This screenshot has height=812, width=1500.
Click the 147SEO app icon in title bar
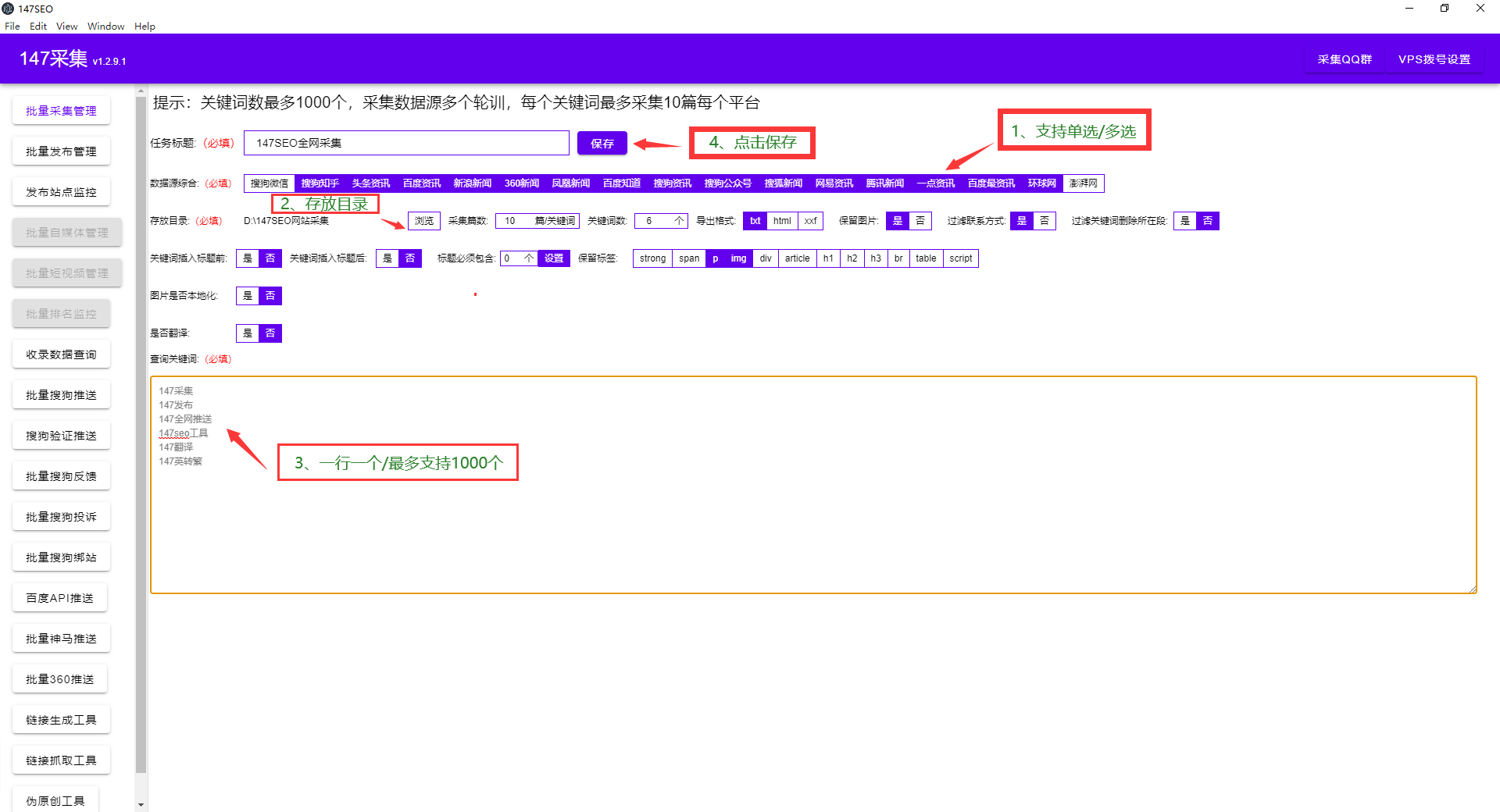coord(8,9)
